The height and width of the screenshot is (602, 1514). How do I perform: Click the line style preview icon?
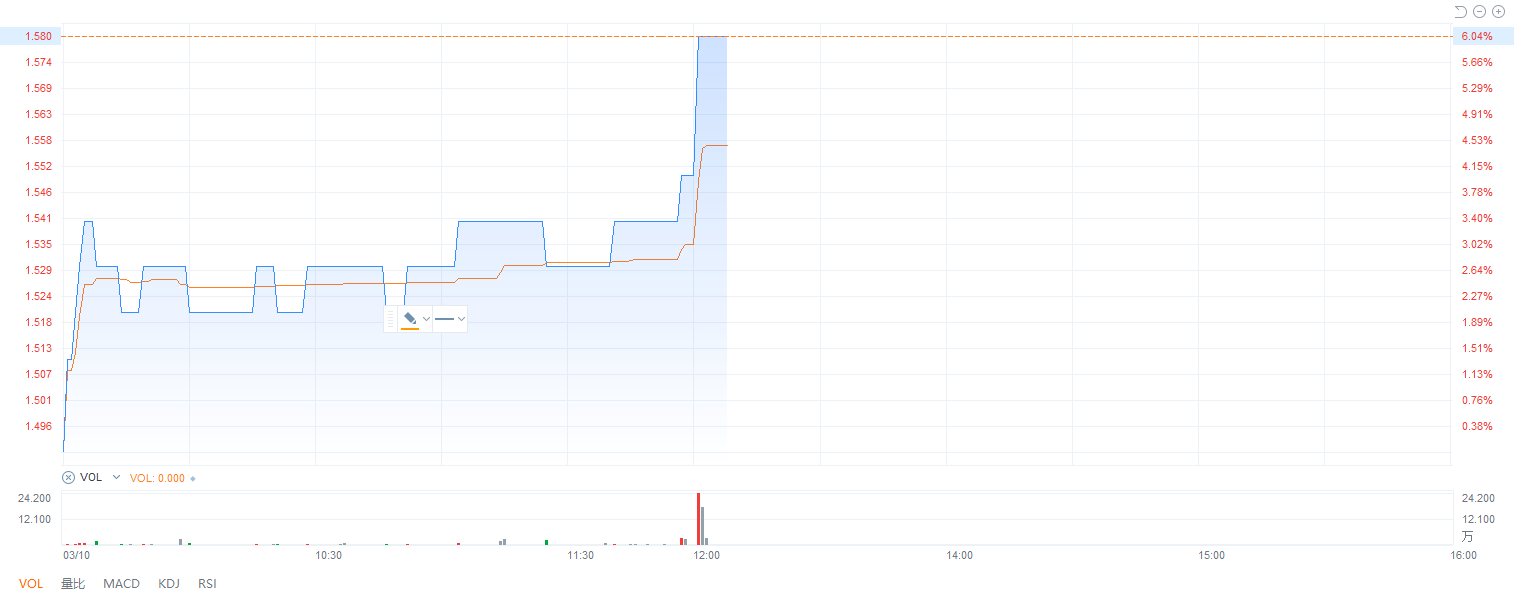click(444, 319)
